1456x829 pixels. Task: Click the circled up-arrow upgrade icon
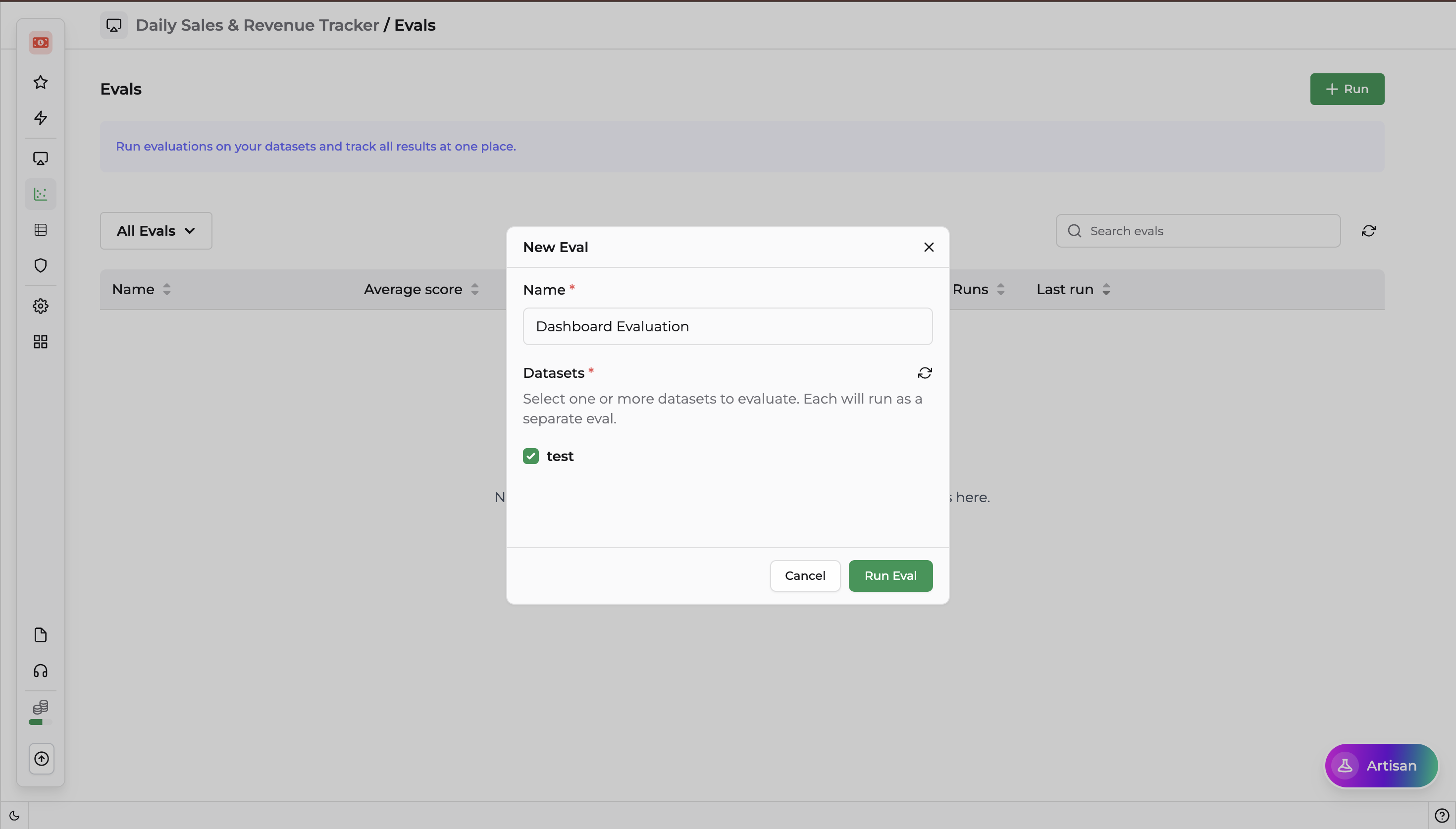pyautogui.click(x=42, y=758)
